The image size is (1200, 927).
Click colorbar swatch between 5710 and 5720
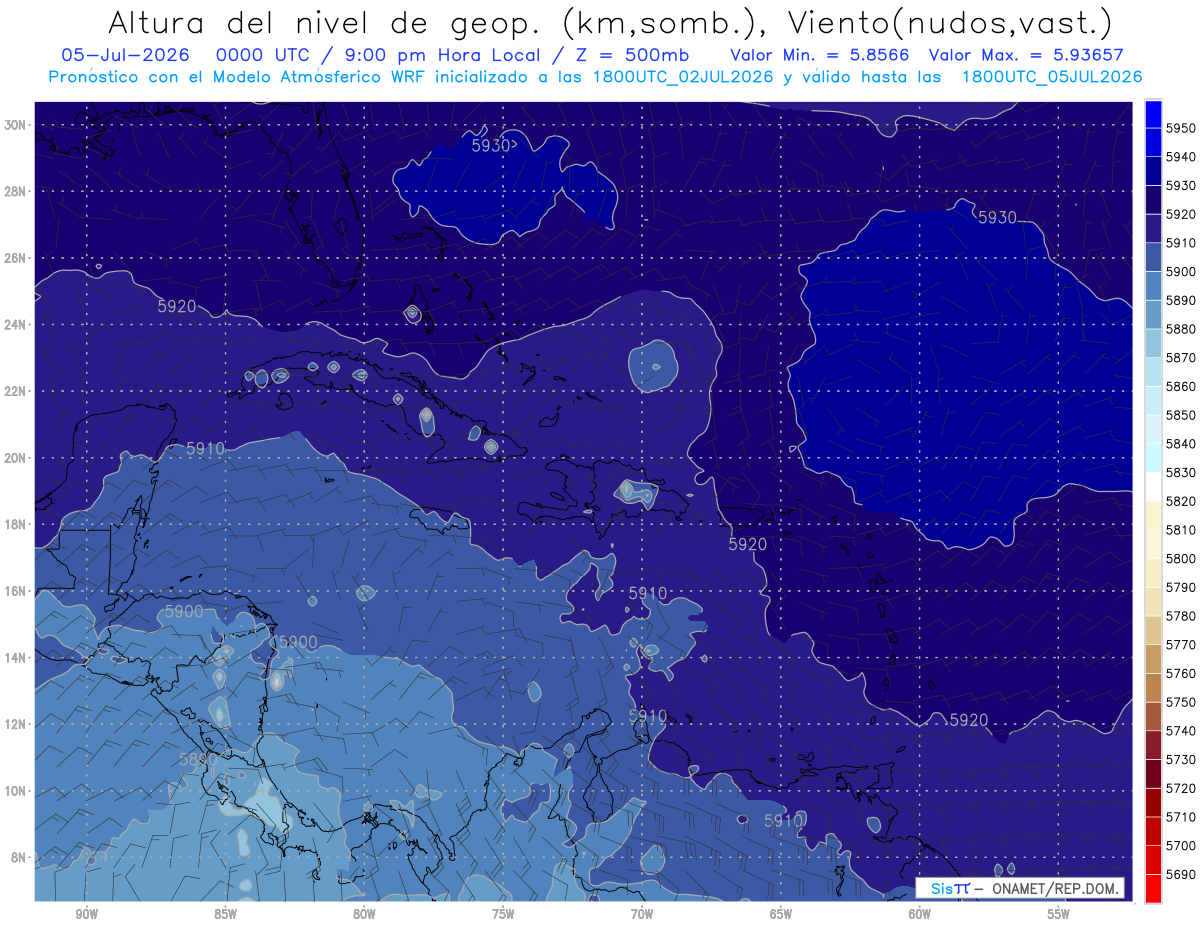point(1153,802)
